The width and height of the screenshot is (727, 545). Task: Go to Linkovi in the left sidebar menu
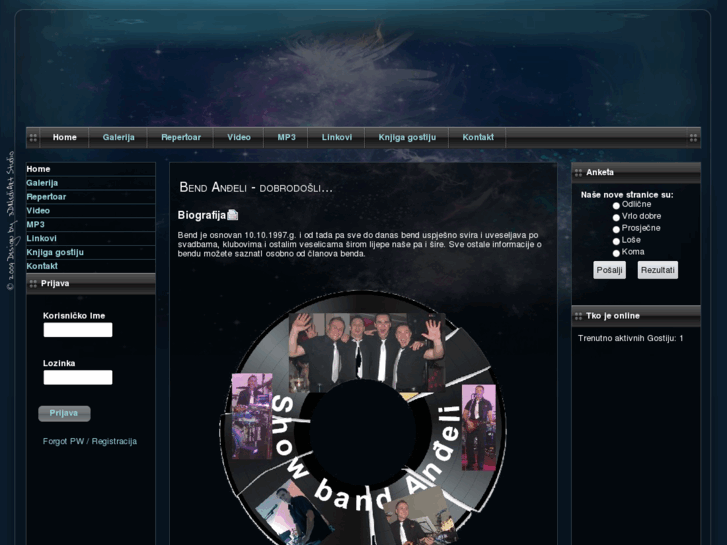tap(91, 239)
